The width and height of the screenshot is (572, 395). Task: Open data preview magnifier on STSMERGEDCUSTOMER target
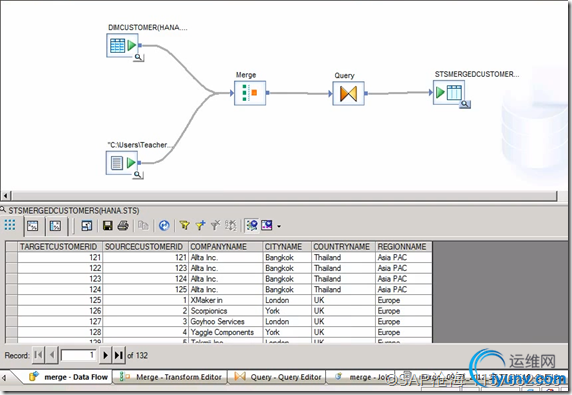[465, 104]
